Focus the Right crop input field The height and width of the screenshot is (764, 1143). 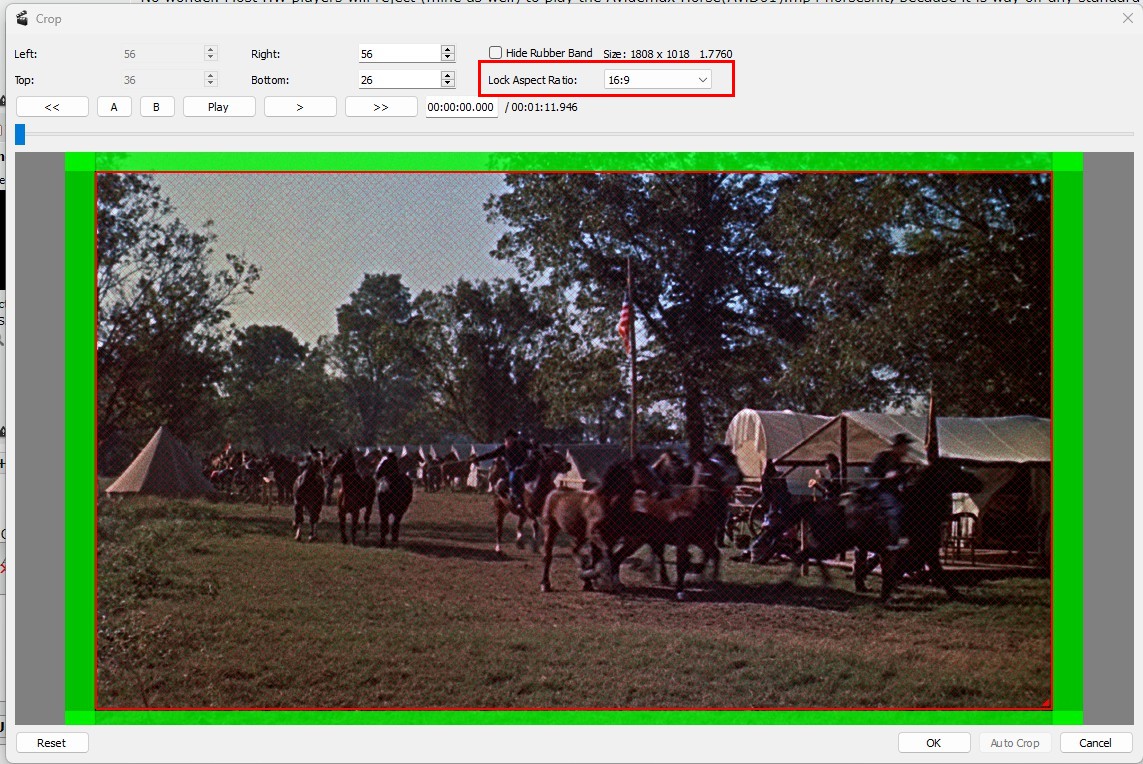pos(399,53)
